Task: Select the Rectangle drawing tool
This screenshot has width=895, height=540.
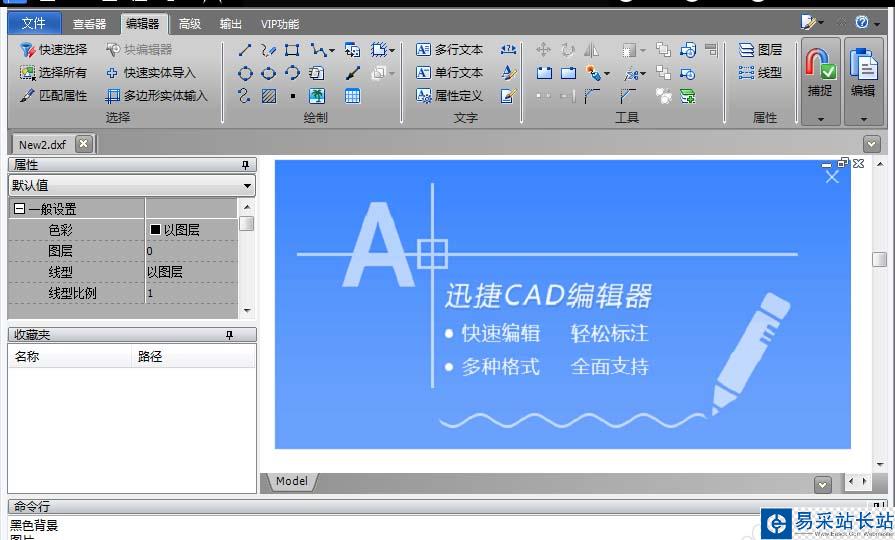Action: [292, 50]
